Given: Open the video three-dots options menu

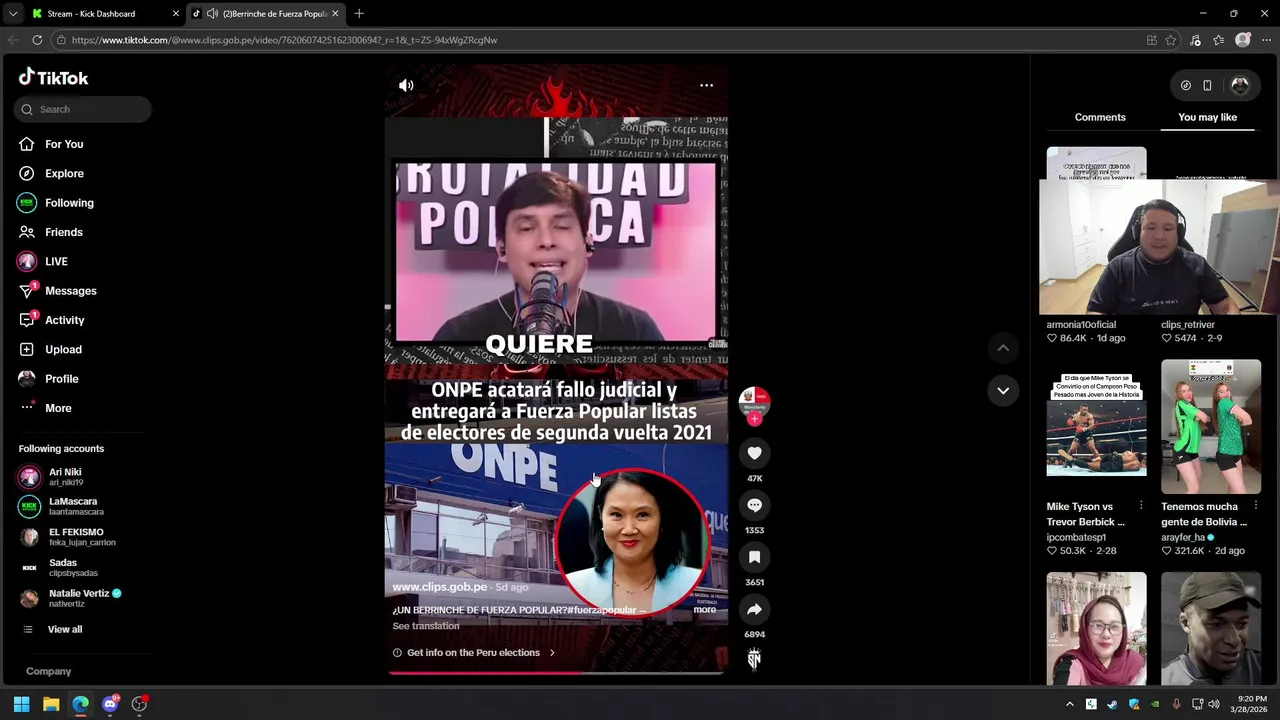Looking at the screenshot, I should [706, 85].
